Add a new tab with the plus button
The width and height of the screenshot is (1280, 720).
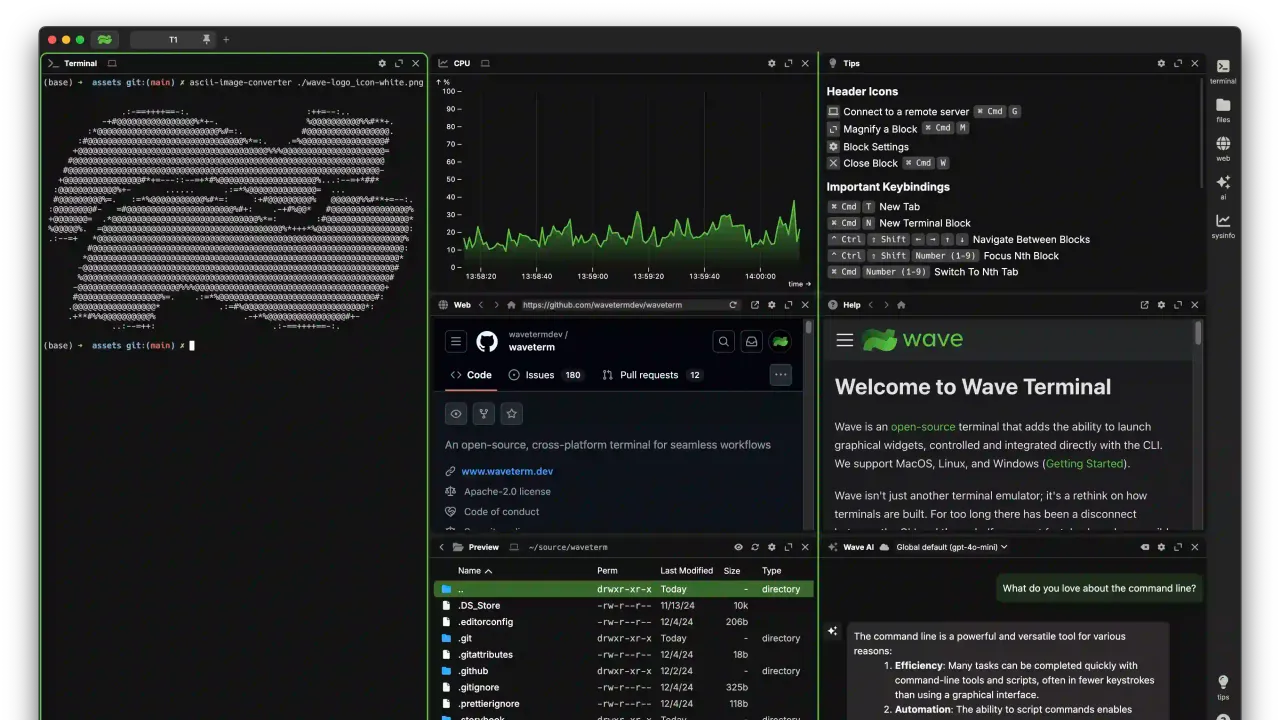[x=226, y=39]
